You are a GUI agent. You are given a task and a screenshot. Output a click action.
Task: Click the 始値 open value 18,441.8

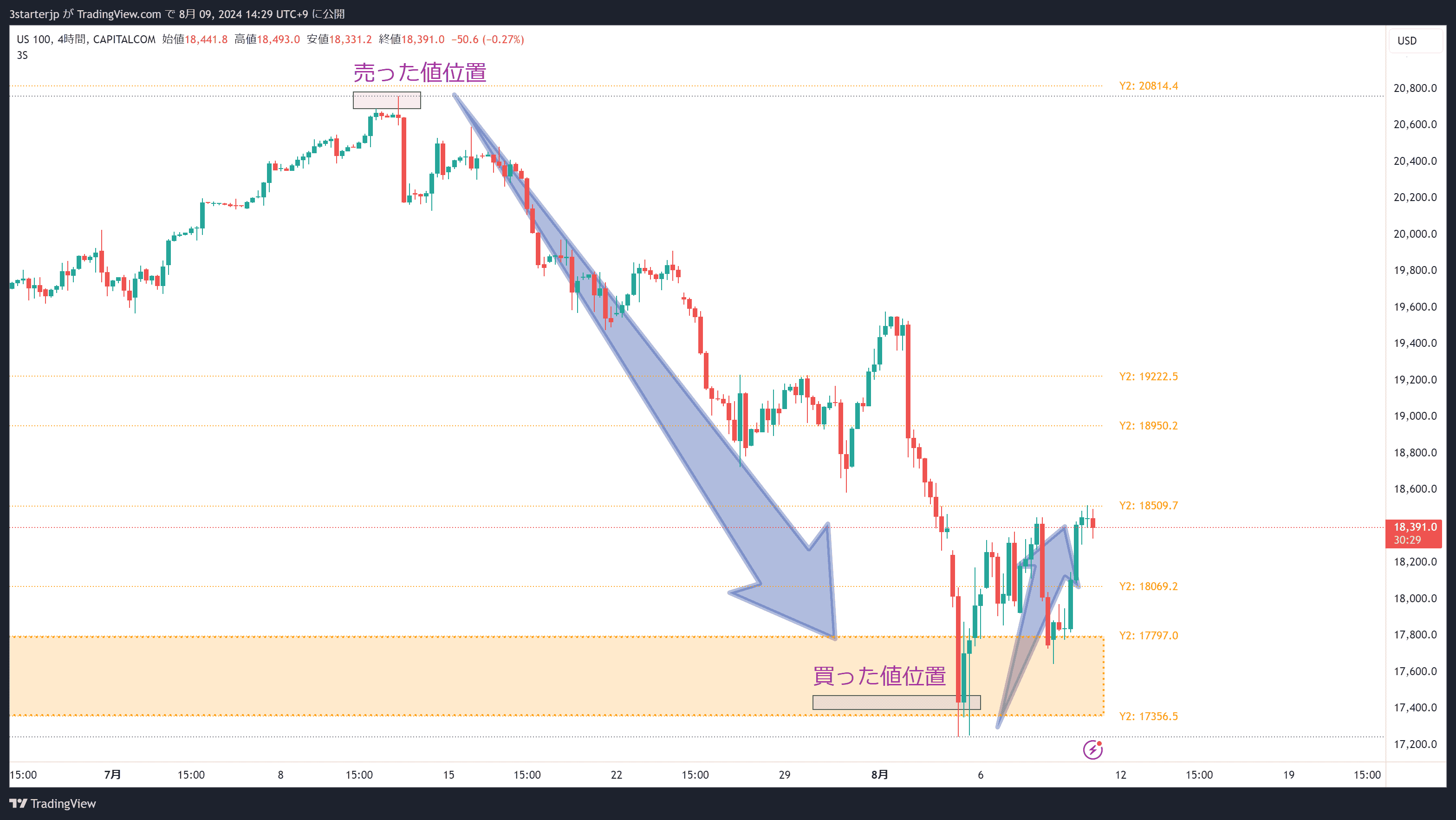pyautogui.click(x=206, y=39)
